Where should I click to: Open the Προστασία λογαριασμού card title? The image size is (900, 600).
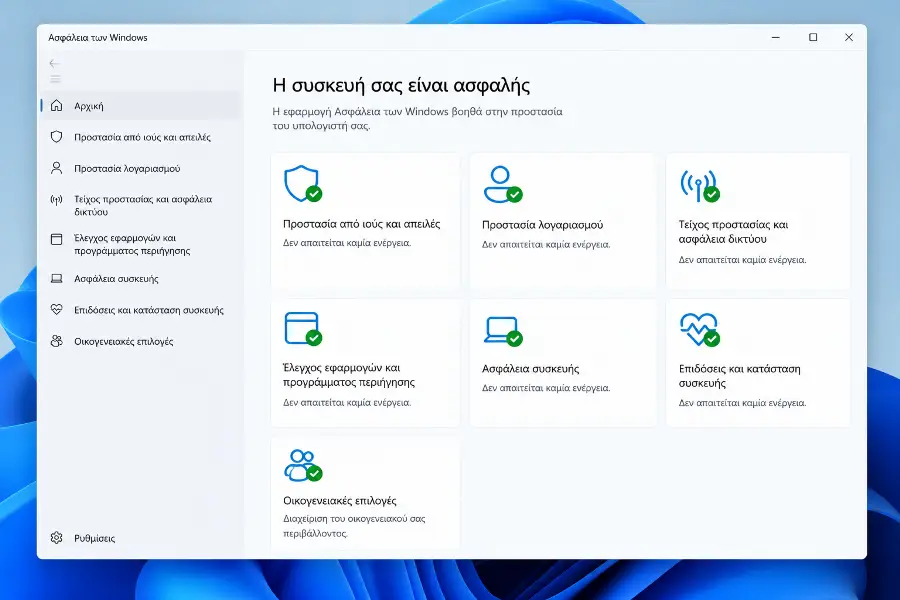[x=542, y=225]
